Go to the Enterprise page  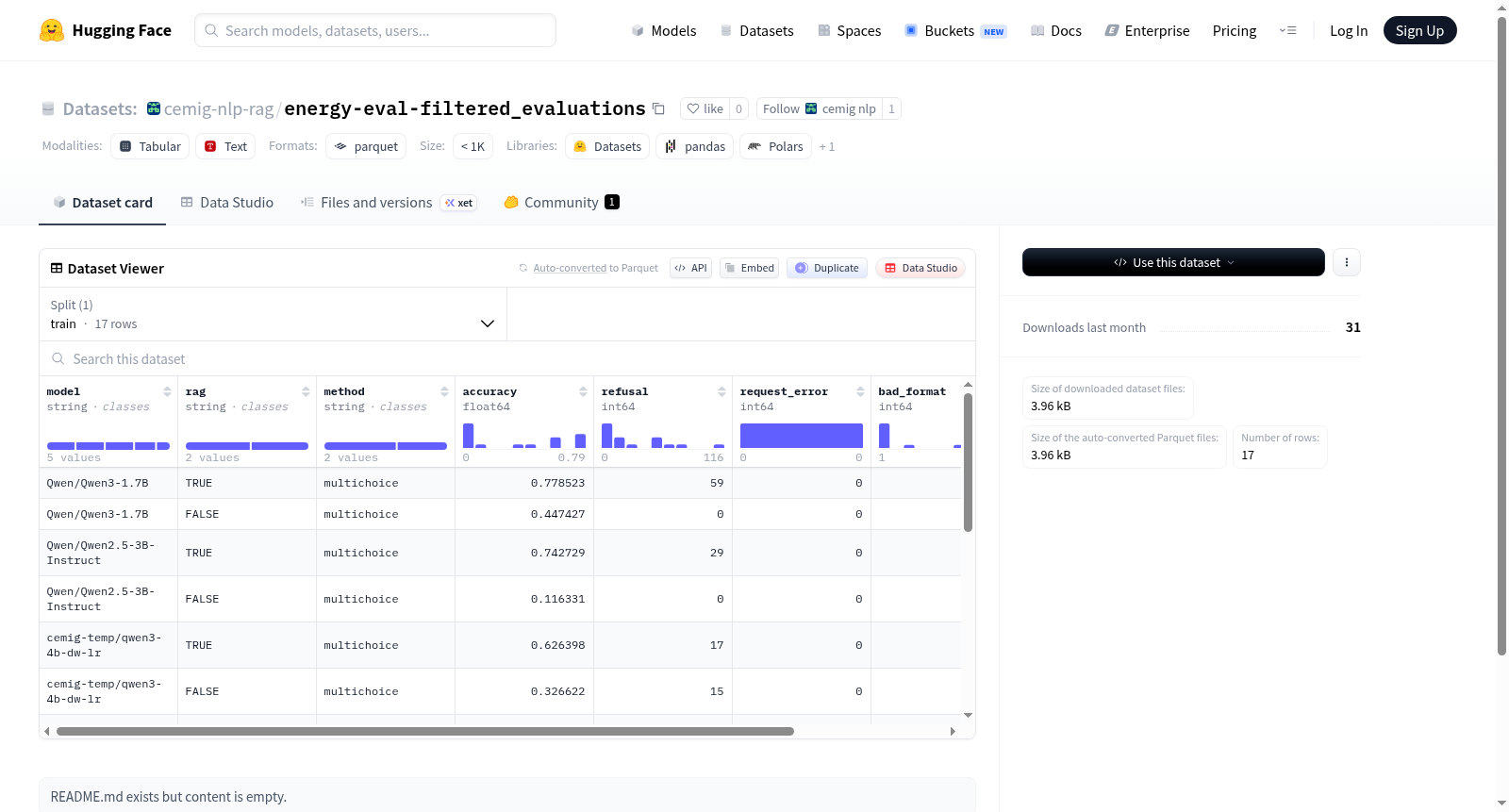pyautogui.click(x=1147, y=30)
